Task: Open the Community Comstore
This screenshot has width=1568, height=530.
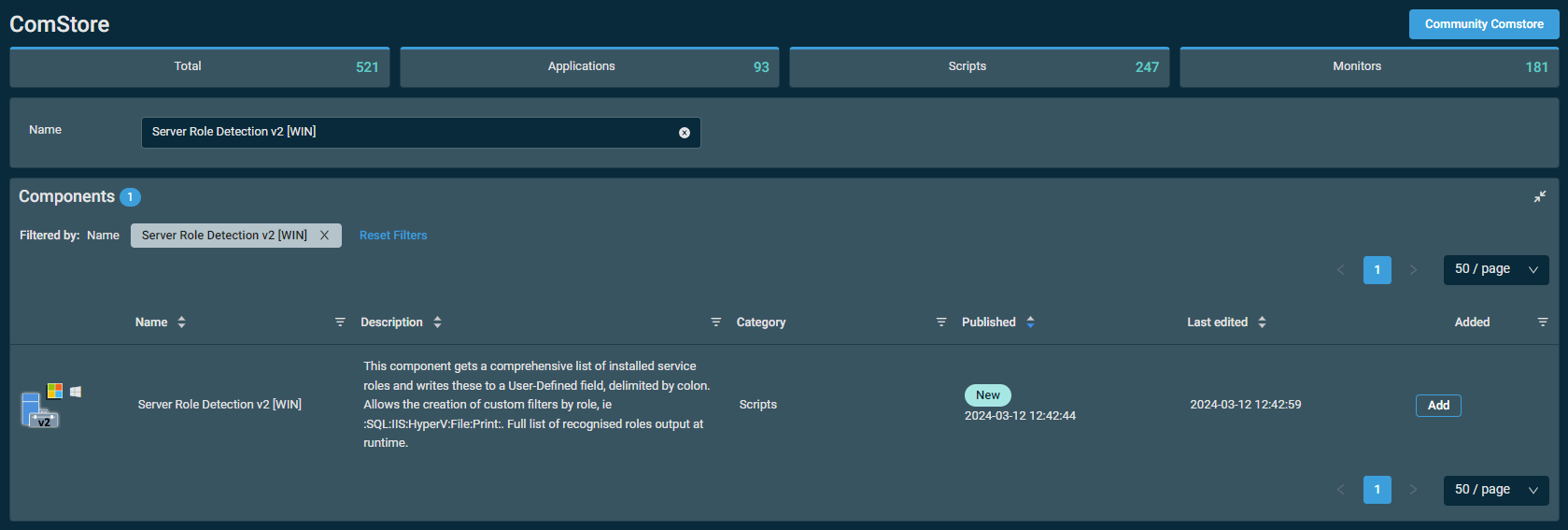Action: click(x=1484, y=24)
